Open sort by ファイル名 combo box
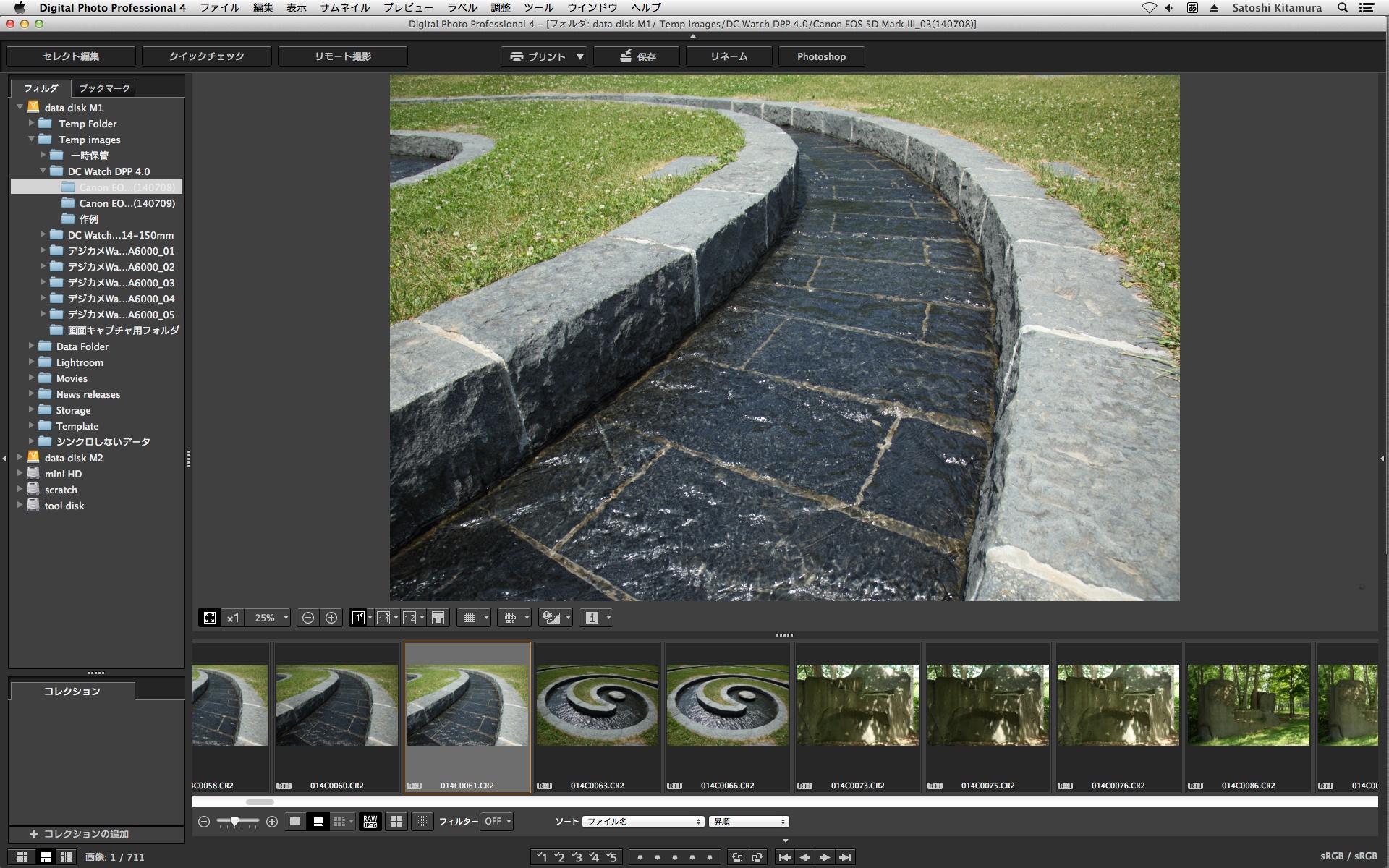 642,822
